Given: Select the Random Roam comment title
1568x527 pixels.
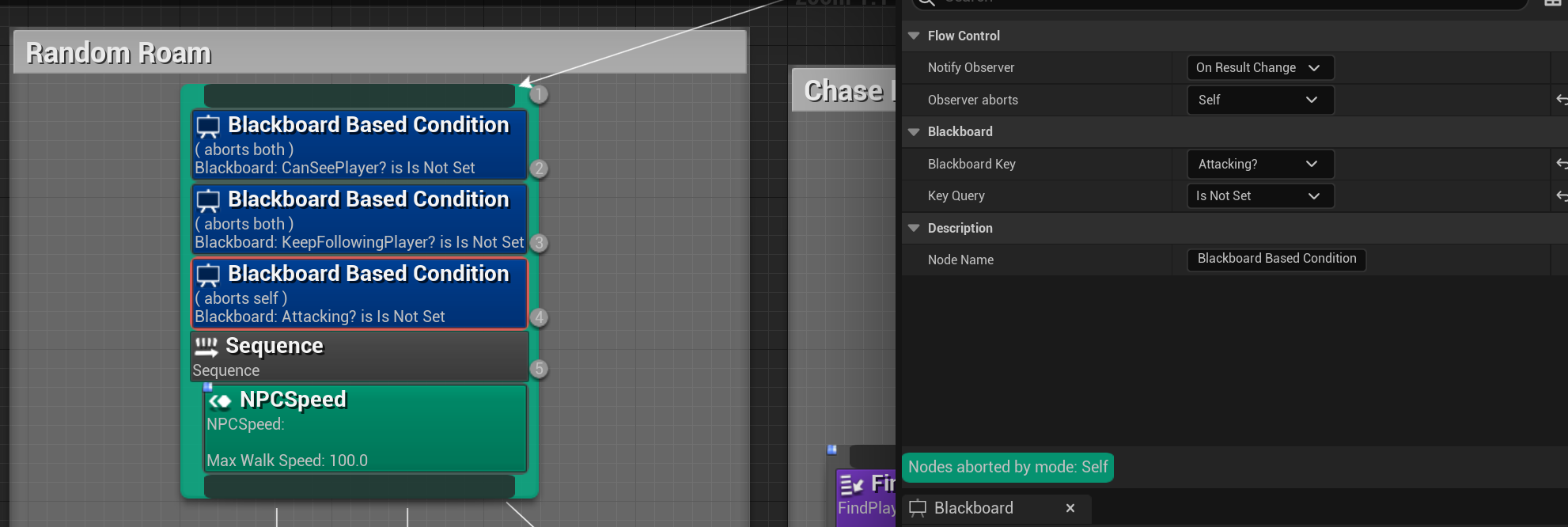Looking at the screenshot, I should tap(119, 53).
